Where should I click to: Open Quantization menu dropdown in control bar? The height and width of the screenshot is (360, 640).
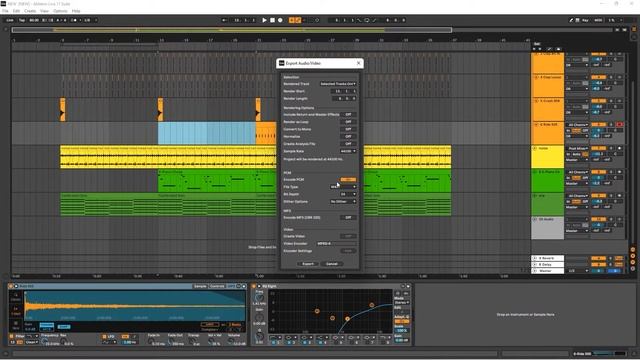(89, 20)
